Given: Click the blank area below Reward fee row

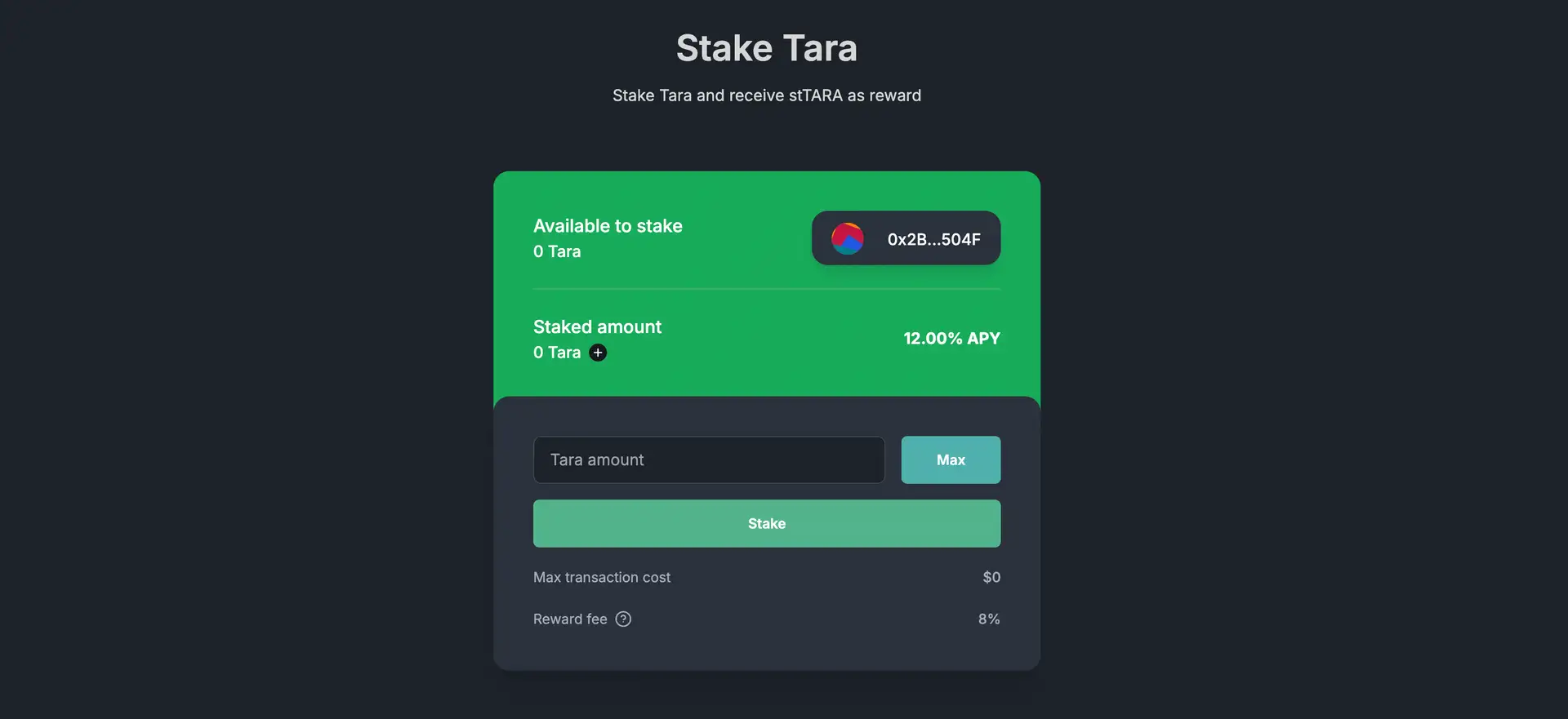Looking at the screenshot, I should pyautogui.click(x=766, y=651).
